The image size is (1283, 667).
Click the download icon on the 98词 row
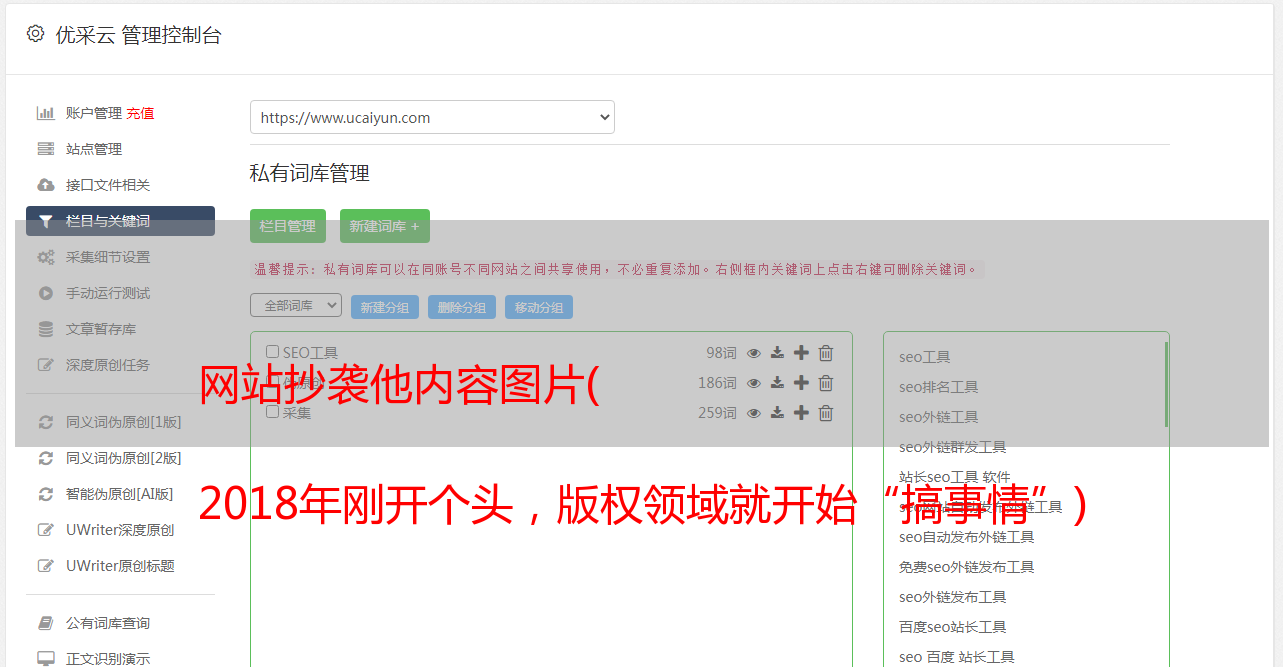click(777, 353)
